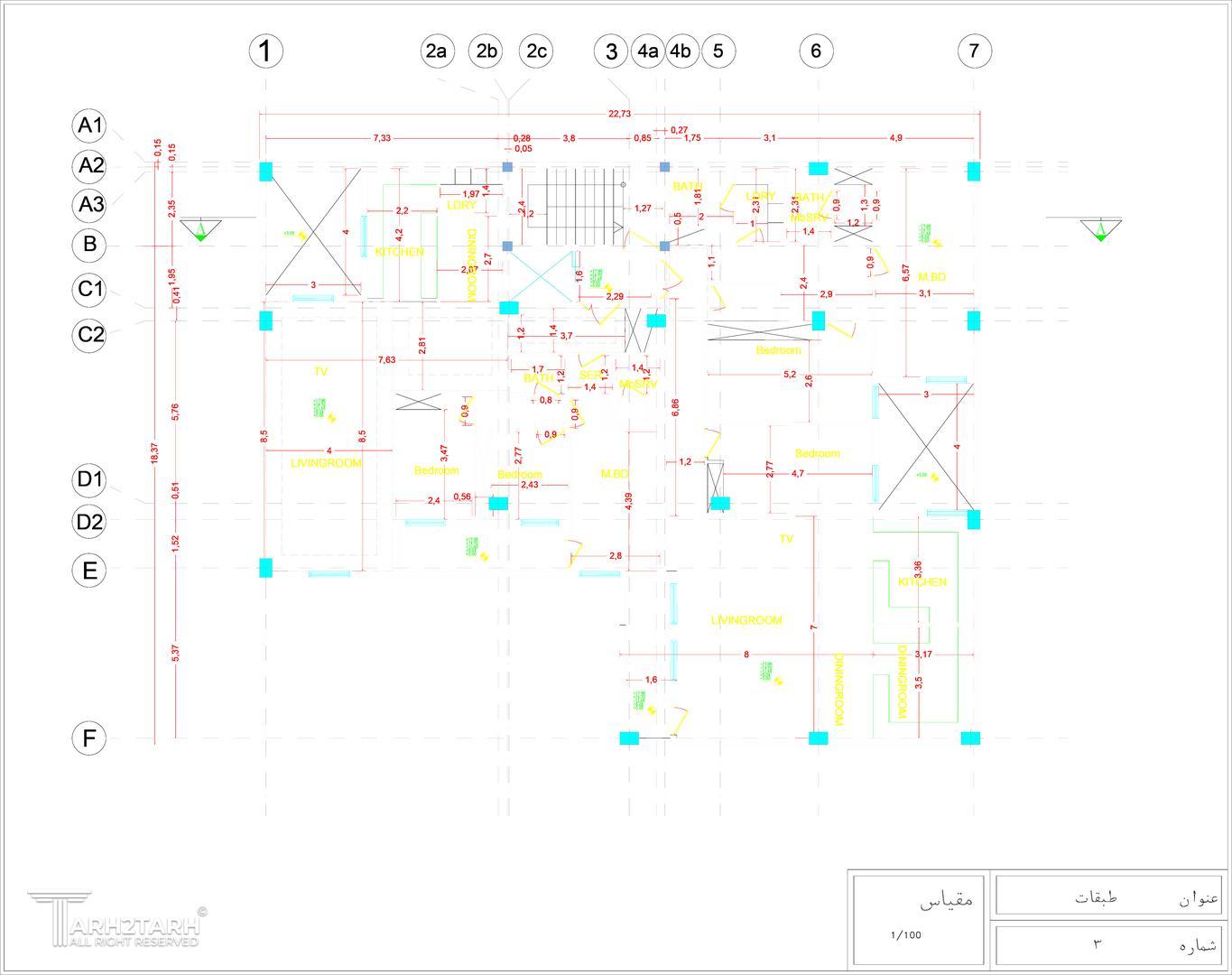Image resolution: width=1232 pixels, height=975 pixels.
Task: Pick the grid bubble numbered 7
Action: [x=974, y=51]
